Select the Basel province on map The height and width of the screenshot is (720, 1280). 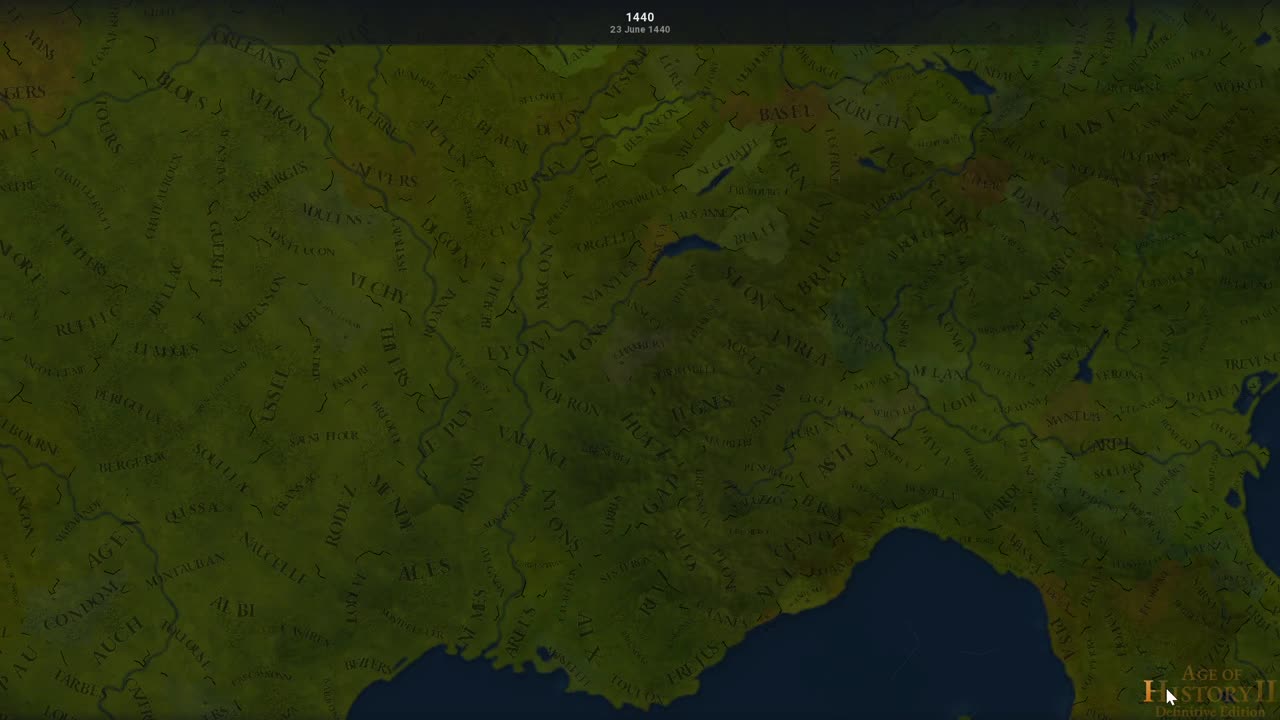click(785, 112)
